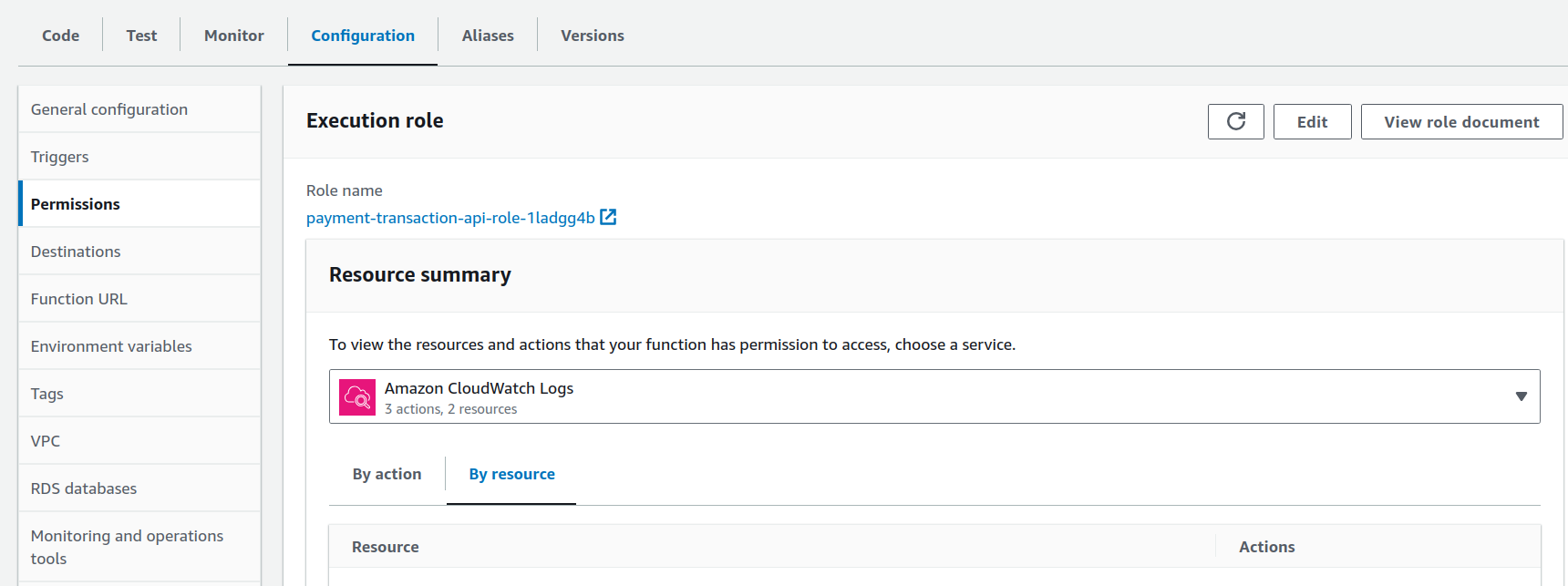Navigate to the VPC section
Screen dimensions: 1568x586
(46, 441)
